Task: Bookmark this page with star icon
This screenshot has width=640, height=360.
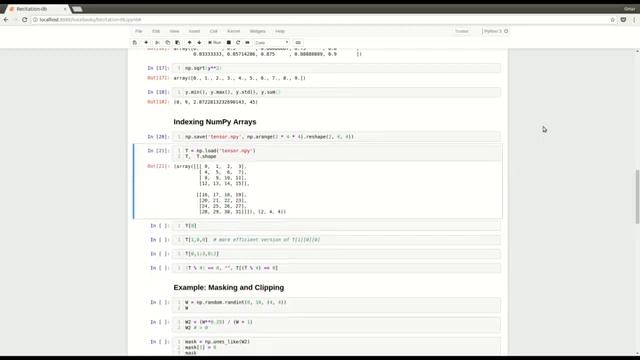Action: pyautogui.click(x=612, y=20)
